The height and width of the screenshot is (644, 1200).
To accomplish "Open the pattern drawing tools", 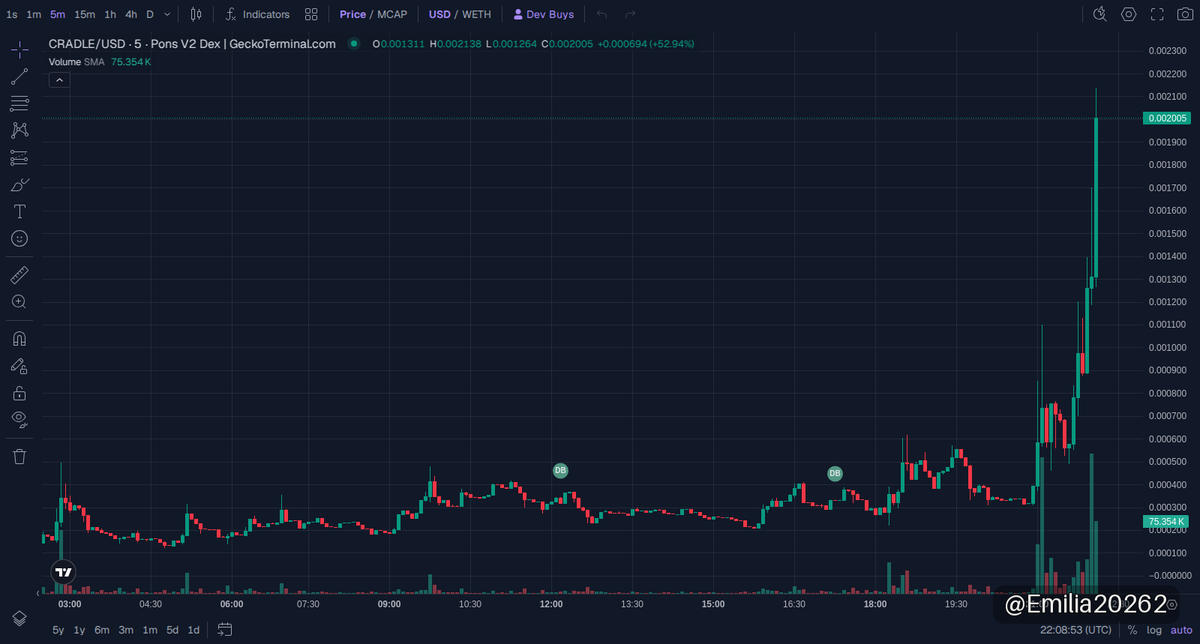I will (19, 130).
